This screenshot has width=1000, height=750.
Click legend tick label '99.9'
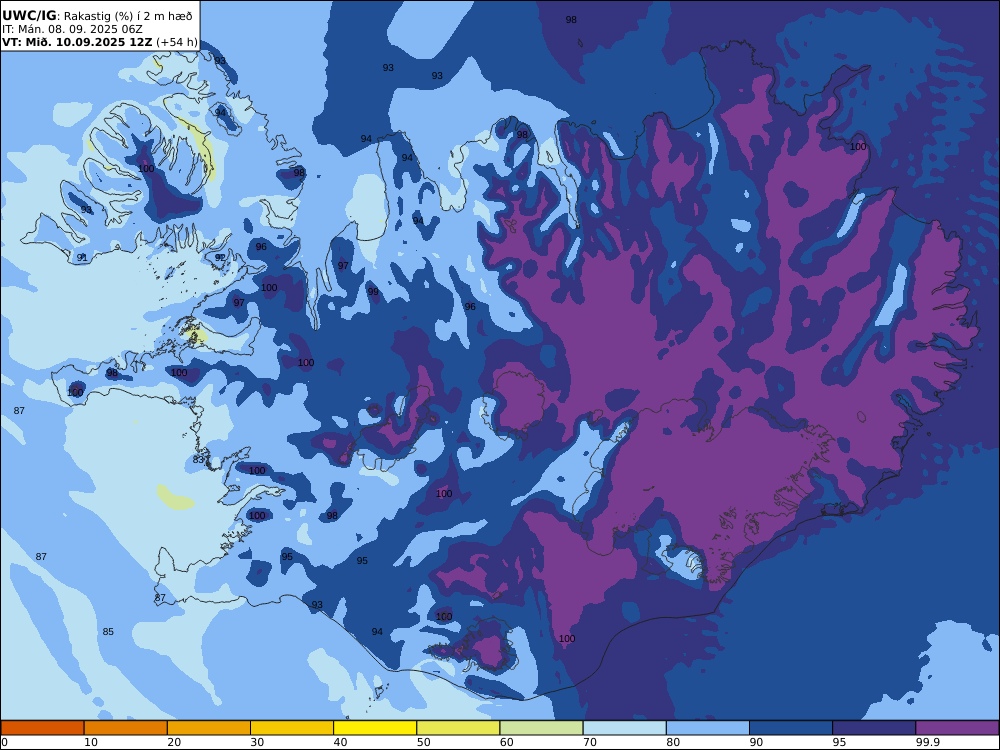pos(927,742)
